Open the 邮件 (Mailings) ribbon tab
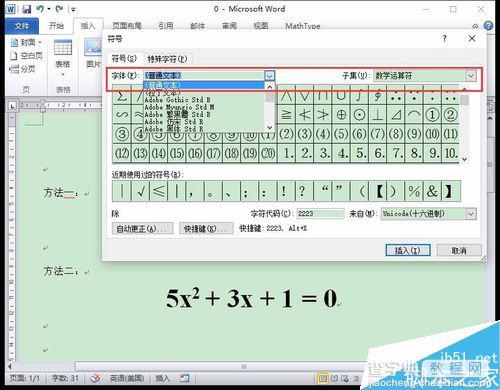 point(197,26)
